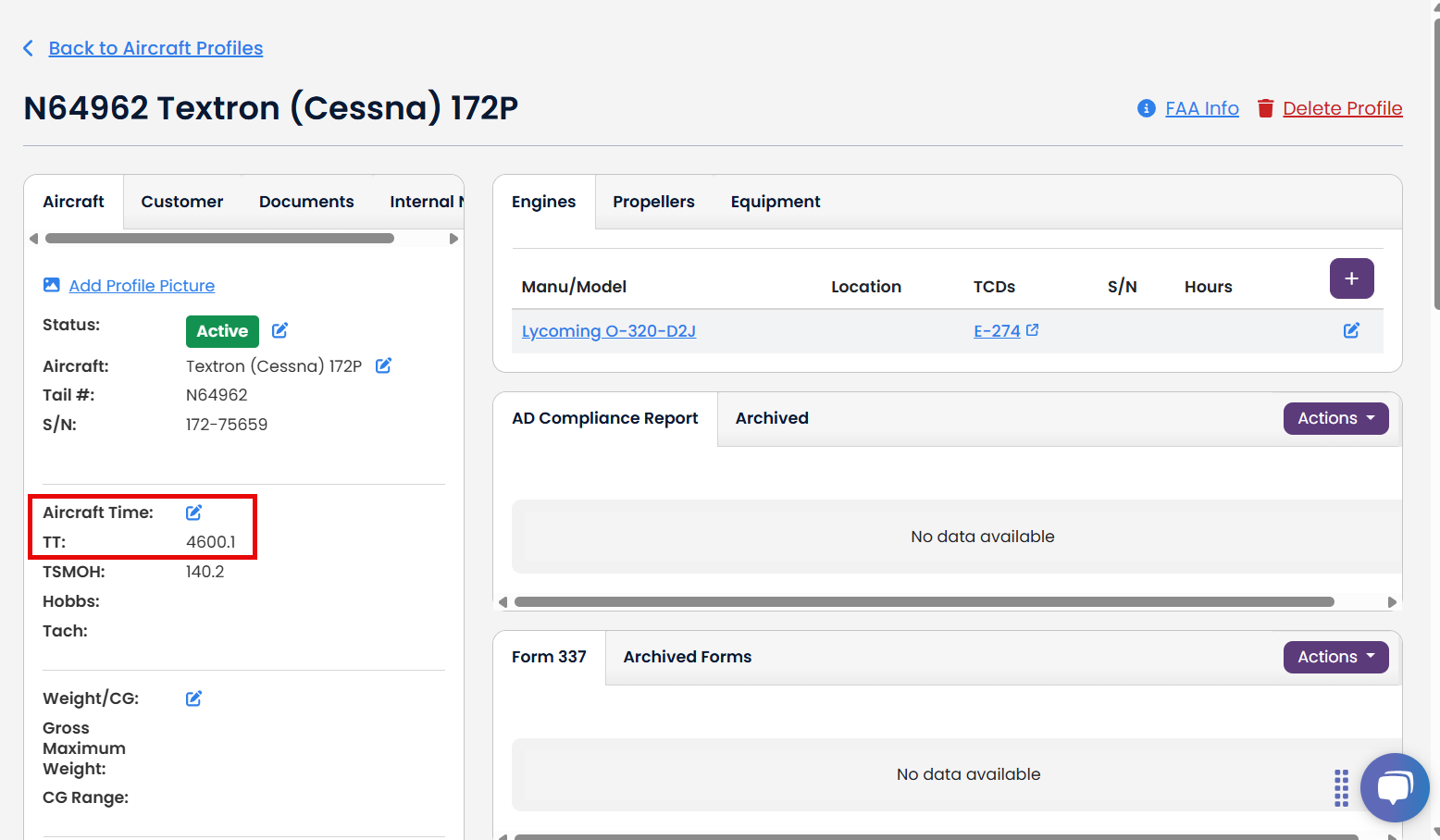Click tail number N64962 value

tap(217, 395)
